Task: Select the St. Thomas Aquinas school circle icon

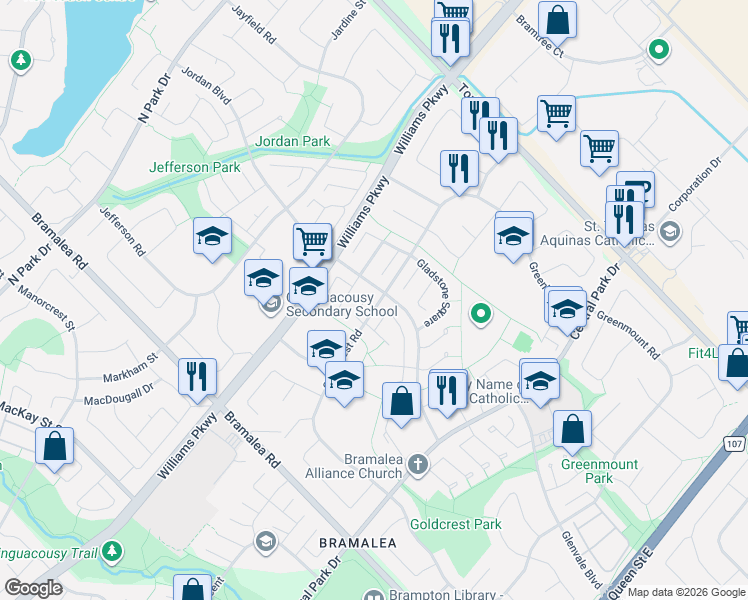Action: click(x=670, y=232)
